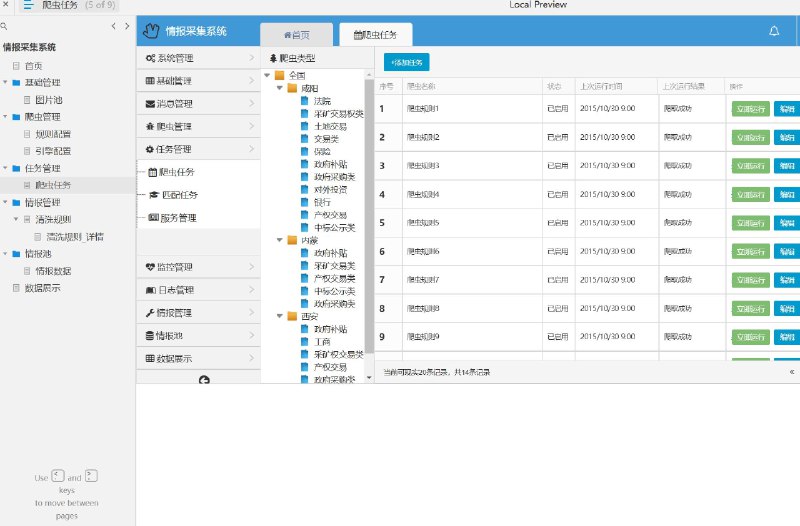Click the database icon for 情报池
The width and height of the screenshot is (800, 526).
point(149,336)
